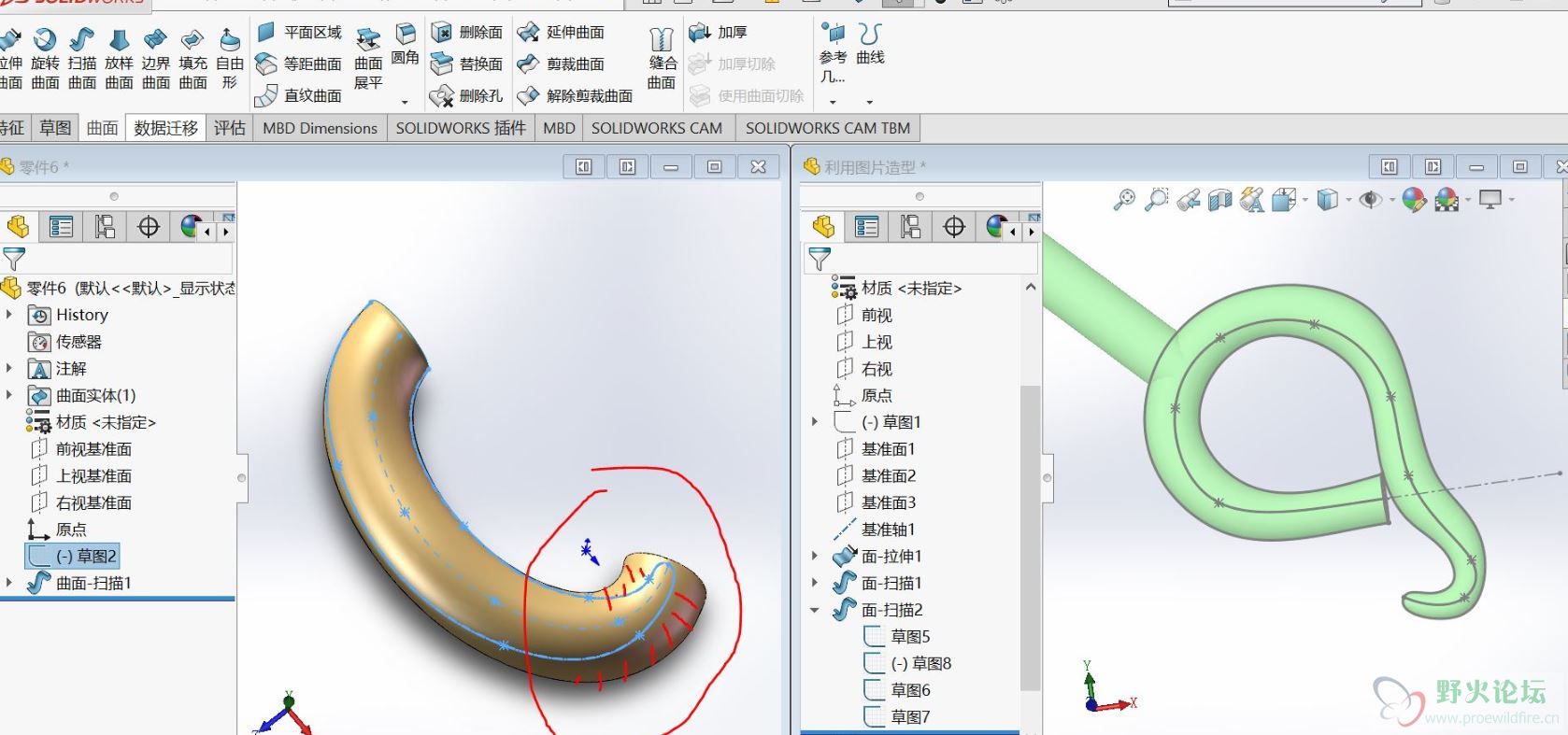Image resolution: width=1568 pixels, height=735 pixels.
Task: Select 传感器 in the 零件6 tree
Action: [65, 342]
